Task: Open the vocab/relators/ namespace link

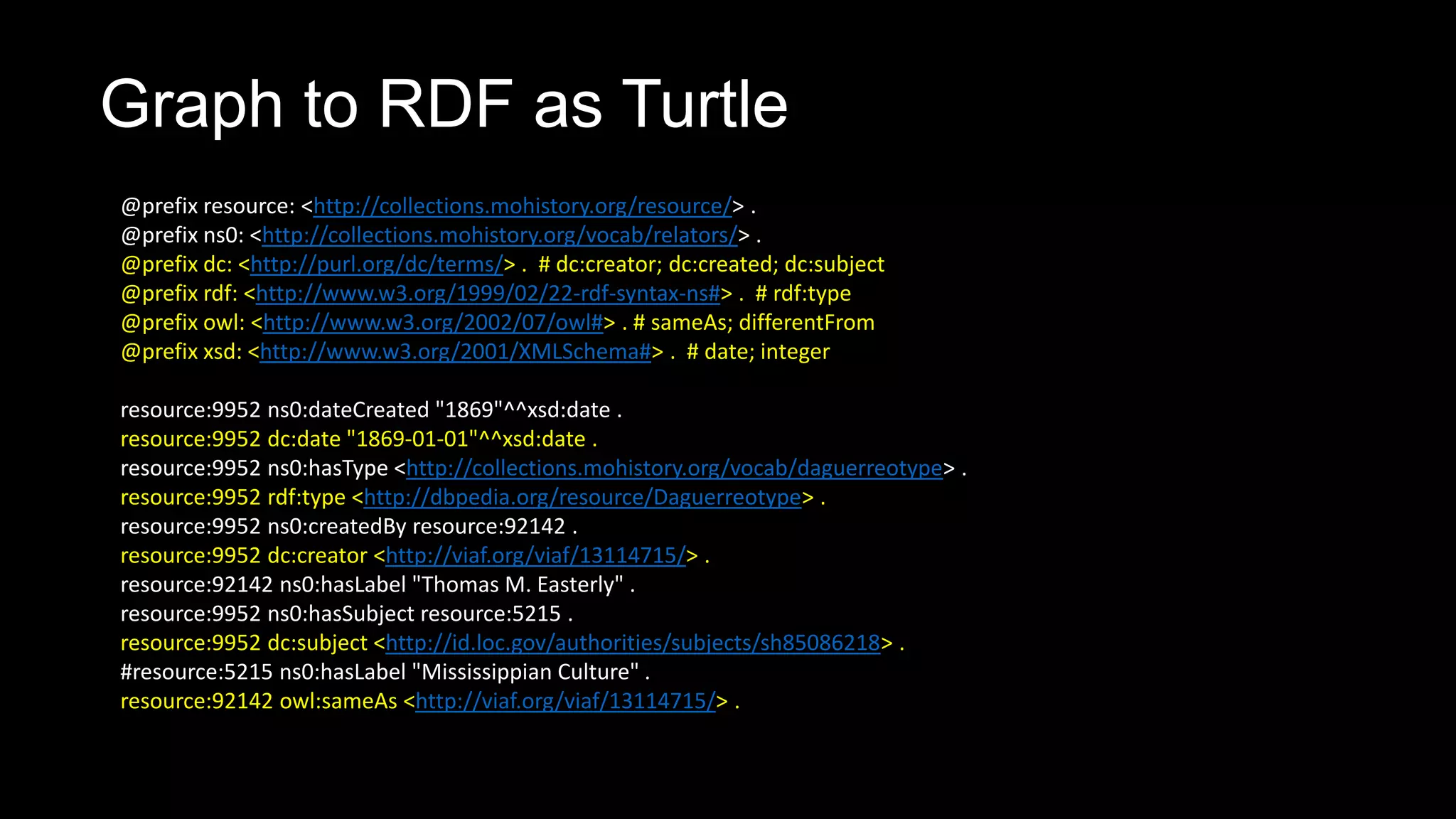Action: coord(500,235)
